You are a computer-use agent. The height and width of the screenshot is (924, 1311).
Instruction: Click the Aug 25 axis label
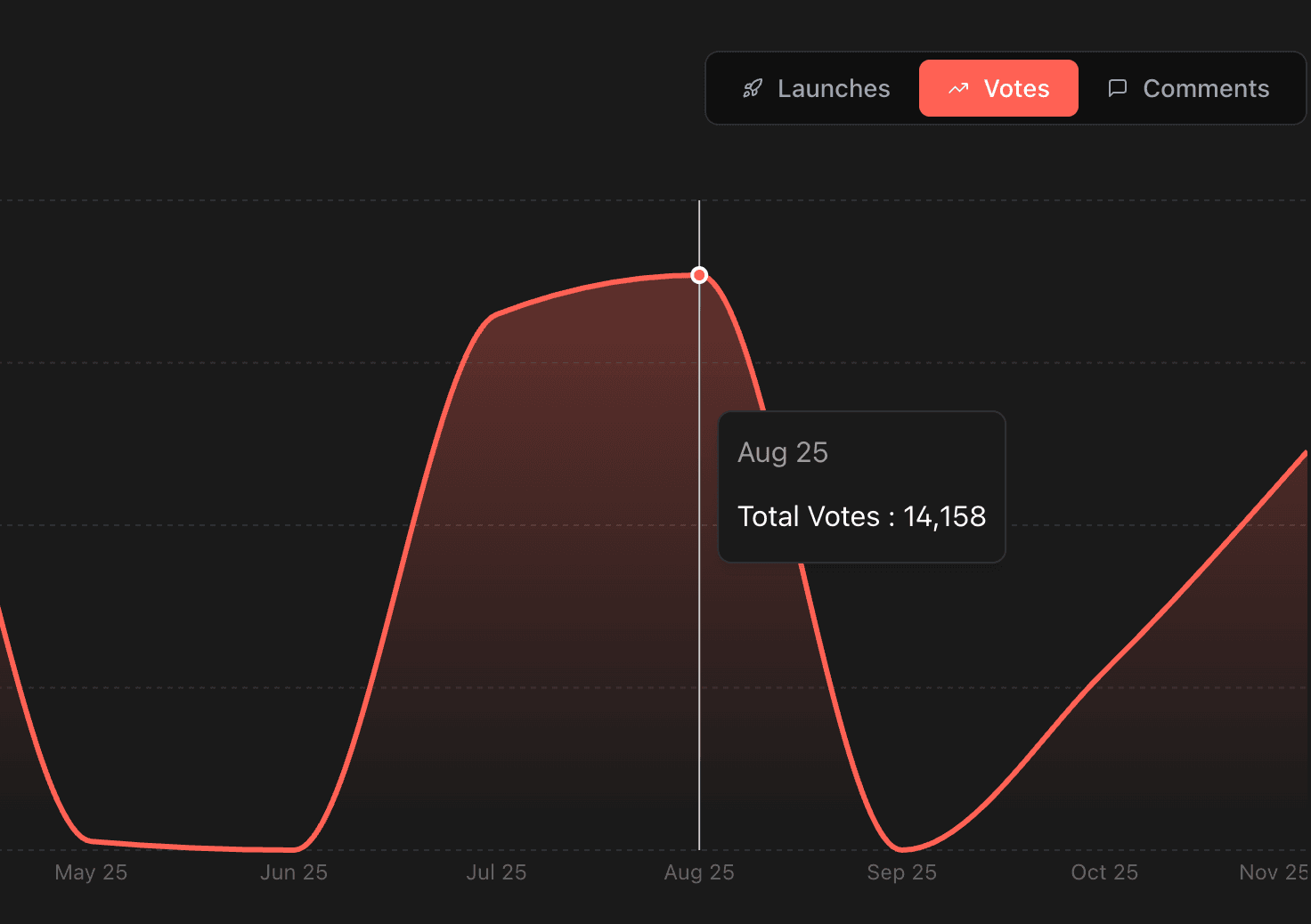(x=699, y=872)
